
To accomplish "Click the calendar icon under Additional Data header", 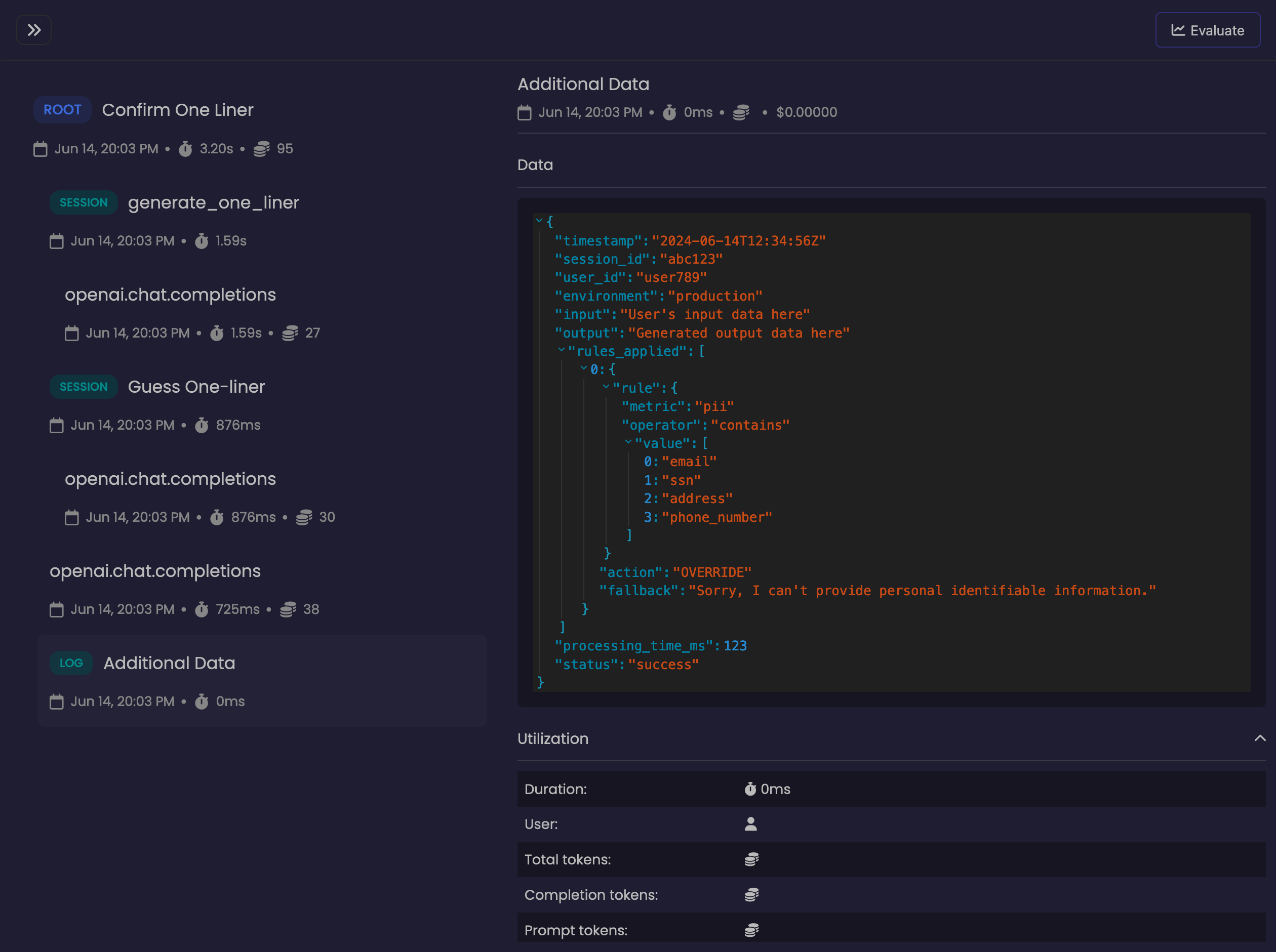I will [524, 112].
